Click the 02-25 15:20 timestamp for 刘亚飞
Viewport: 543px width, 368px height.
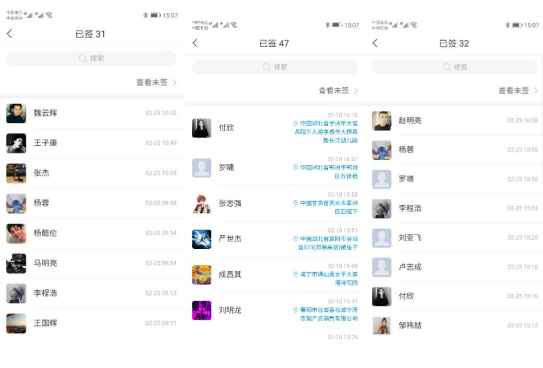(523, 237)
